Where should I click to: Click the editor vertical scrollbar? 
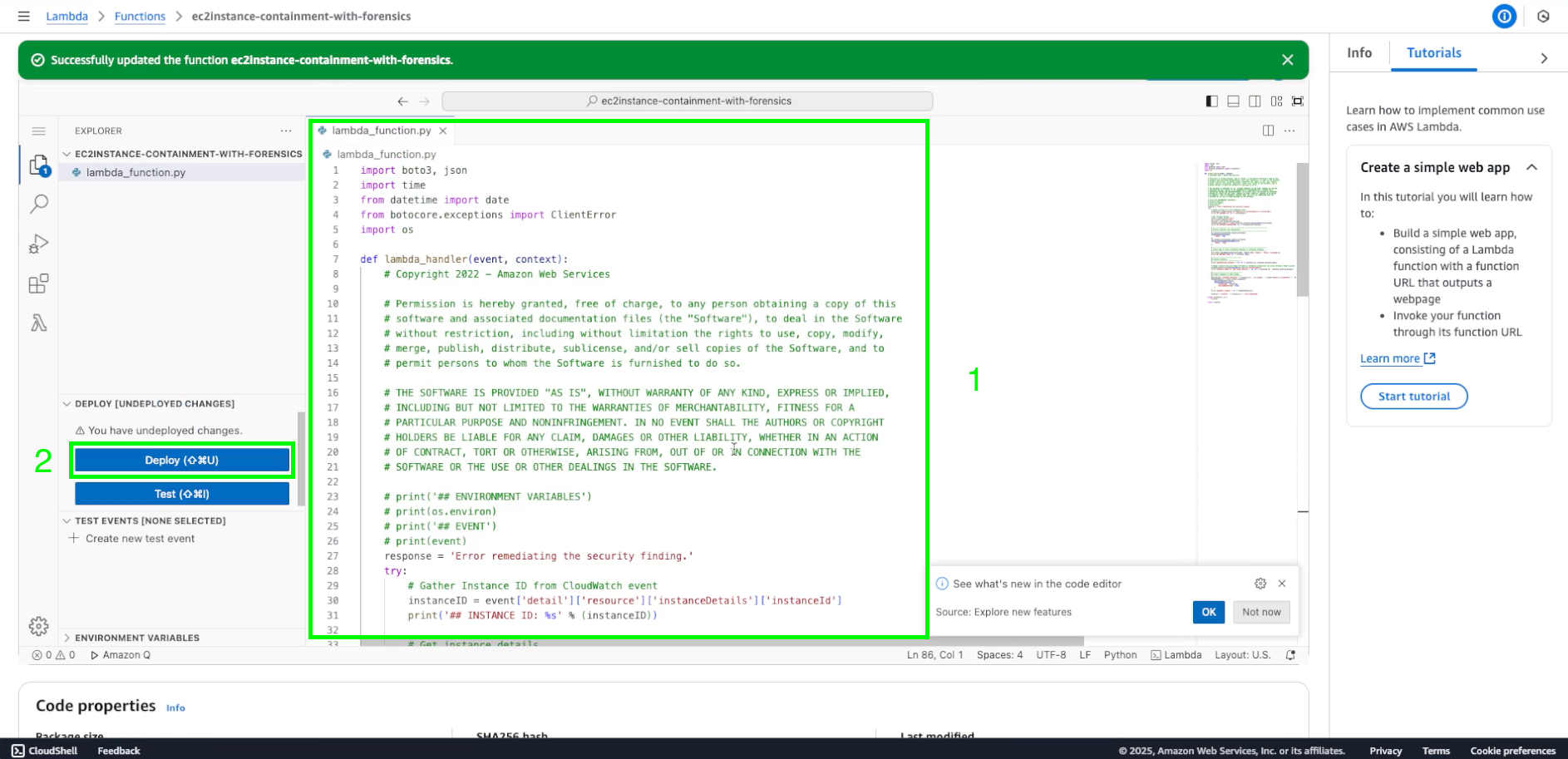pos(1303,229)
